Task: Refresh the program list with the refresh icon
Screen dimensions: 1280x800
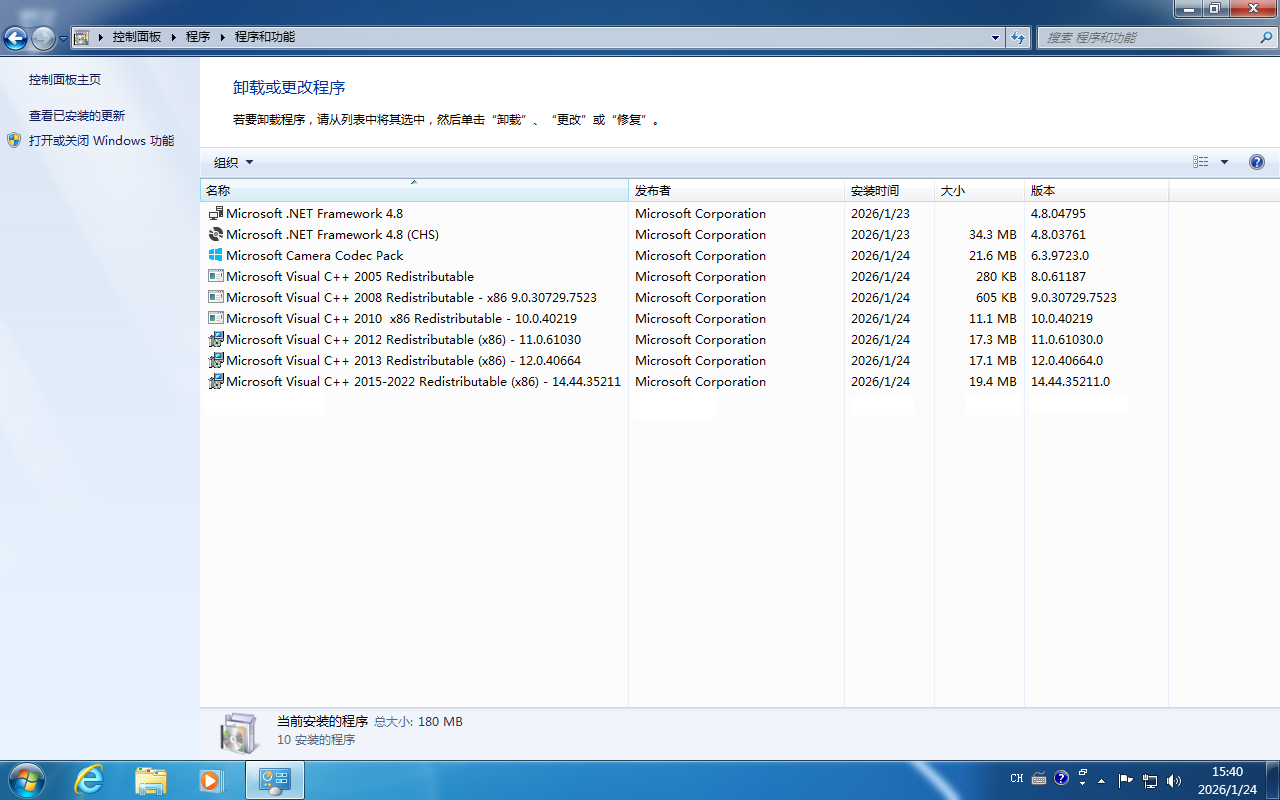Action: coord(1019,37)
